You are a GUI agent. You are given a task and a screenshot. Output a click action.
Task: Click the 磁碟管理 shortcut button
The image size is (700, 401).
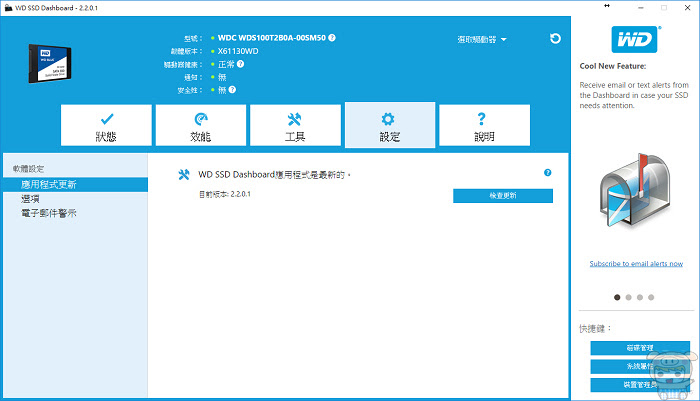coord(640,348)
